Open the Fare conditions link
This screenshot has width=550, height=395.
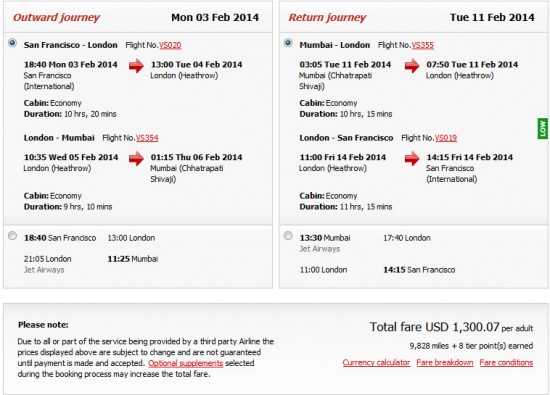coord(506,362)
